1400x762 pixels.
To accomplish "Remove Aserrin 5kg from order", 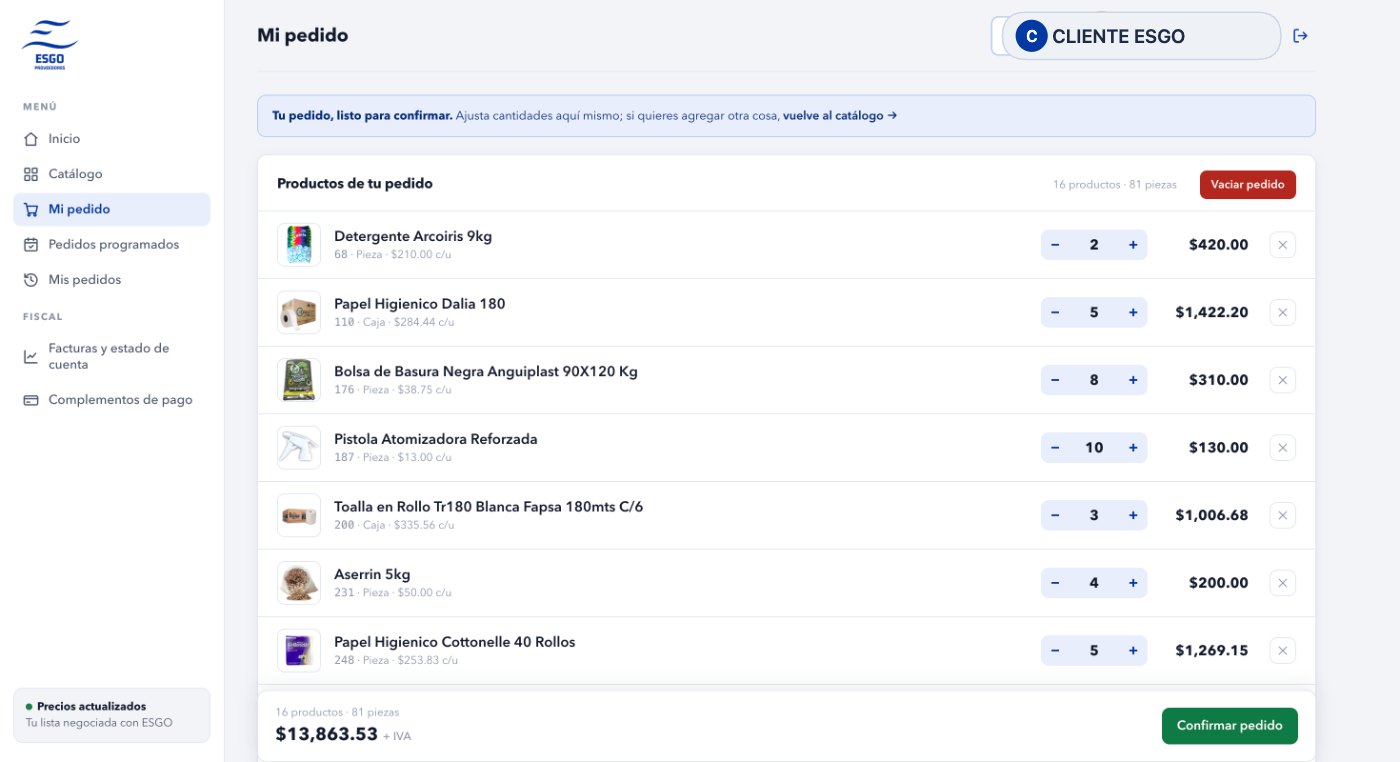I will coord(1282,583).
